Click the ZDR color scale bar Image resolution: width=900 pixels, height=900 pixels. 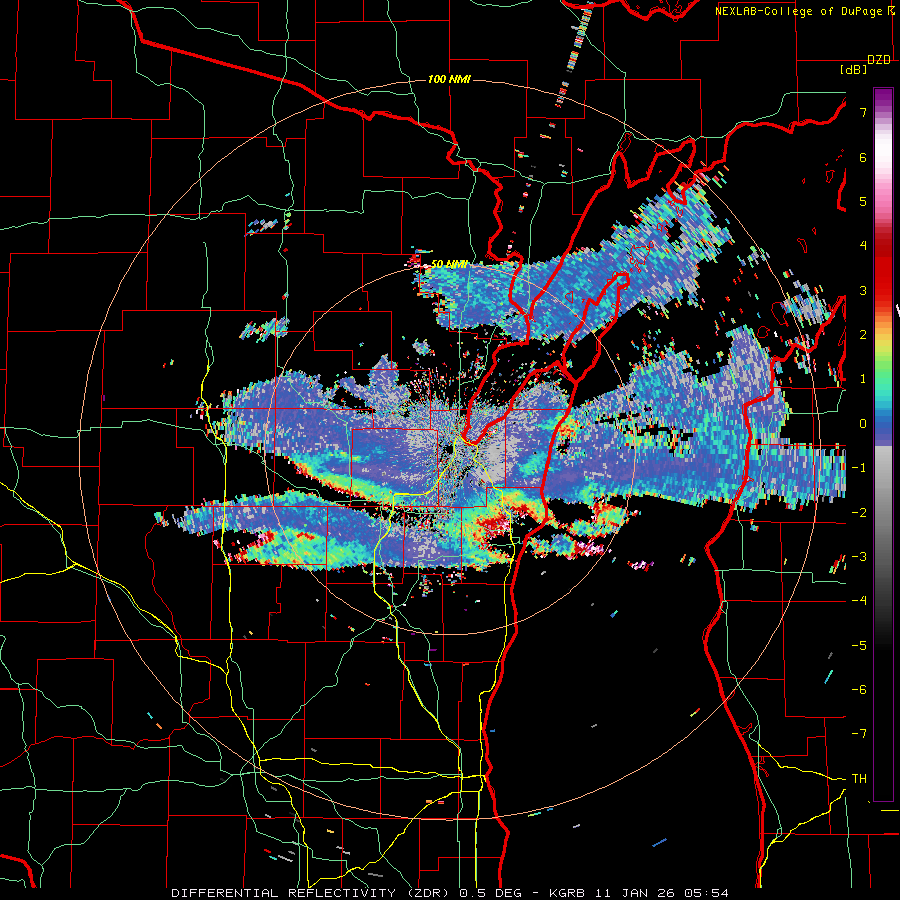(x=883, y=444)
